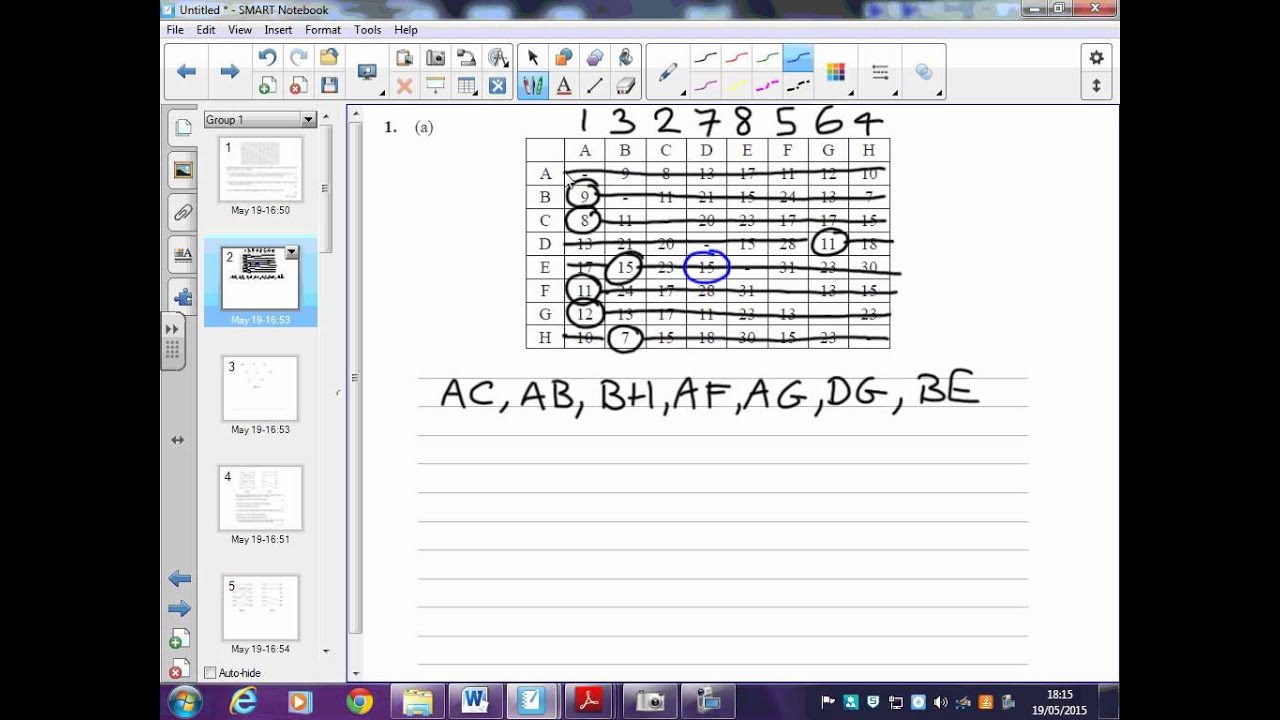Viewport: 1280px width, 720px height.
Task: Move the toolbar using the up-down arrow icon
Action: pyautogui.click(x=1096, y=86)
